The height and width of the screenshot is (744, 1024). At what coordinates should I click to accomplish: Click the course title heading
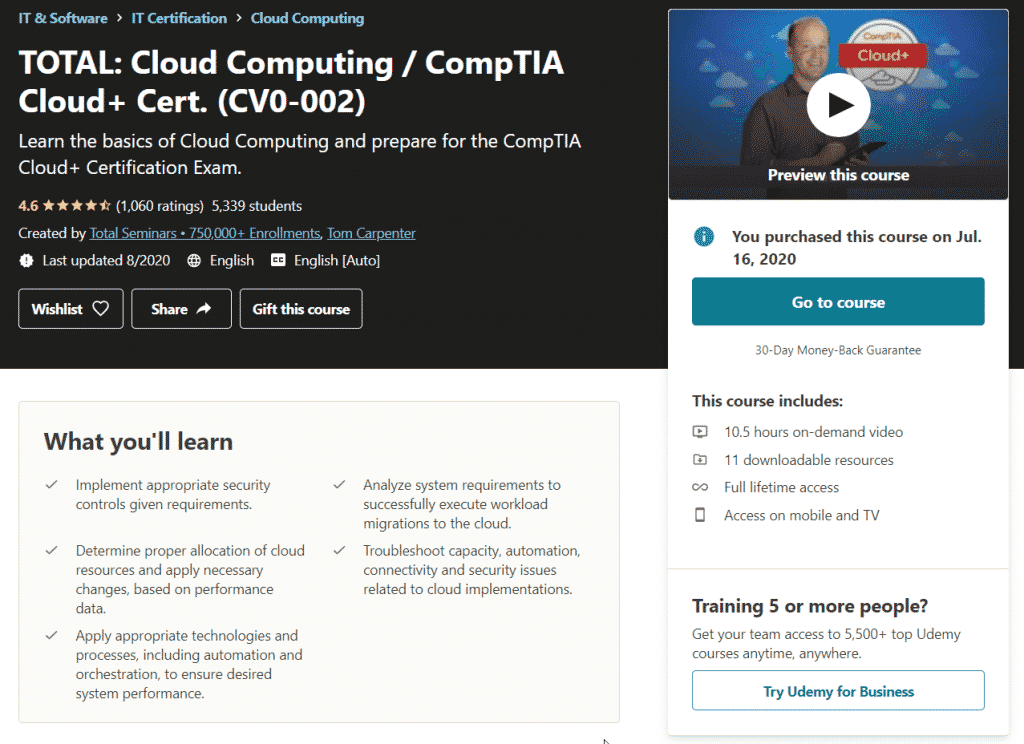click(291, 82)
